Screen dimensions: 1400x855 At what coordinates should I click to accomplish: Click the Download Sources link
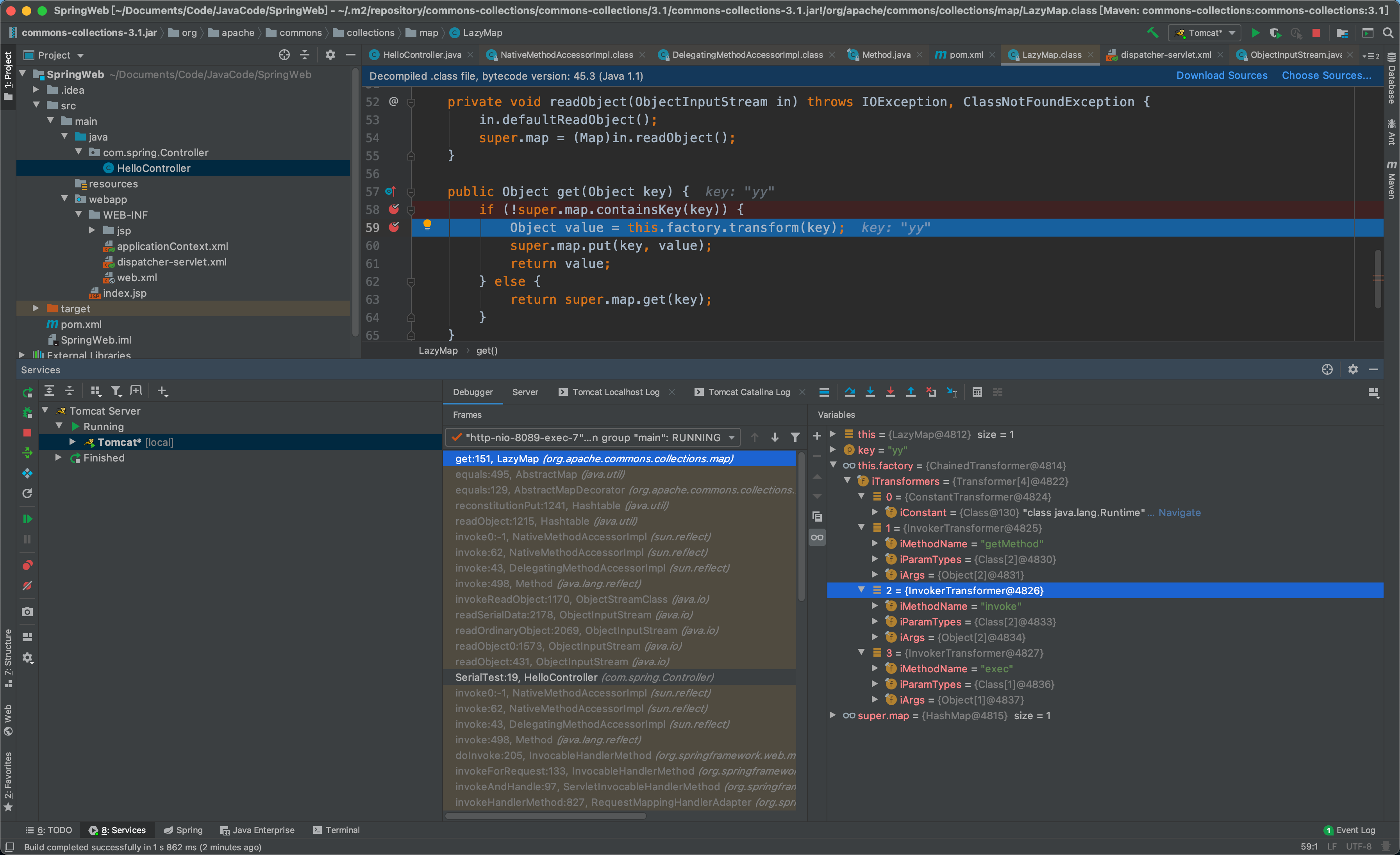pyautogui.click(x=1221, y=75)
